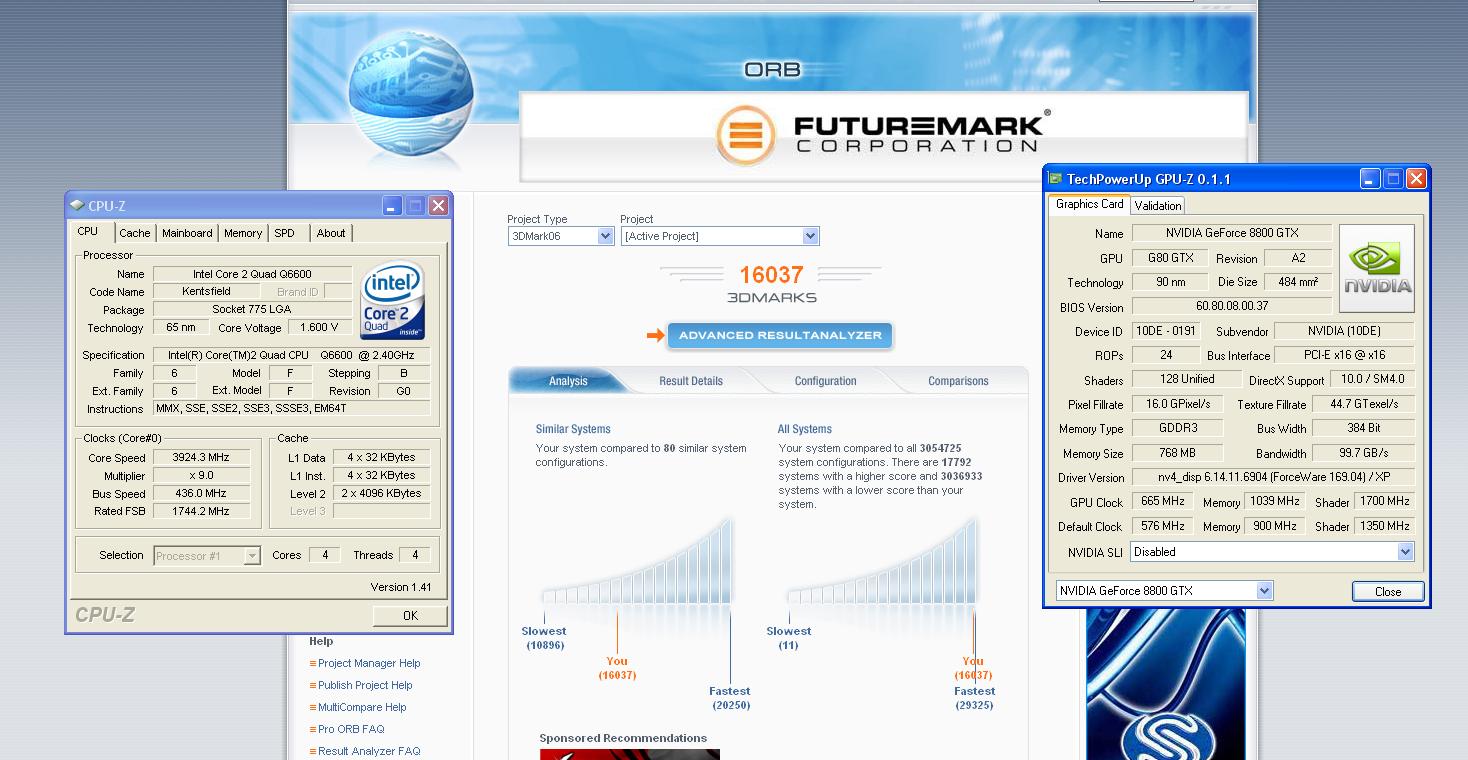Click the Fastest (29325) label under All Systems

pos(974,698)
